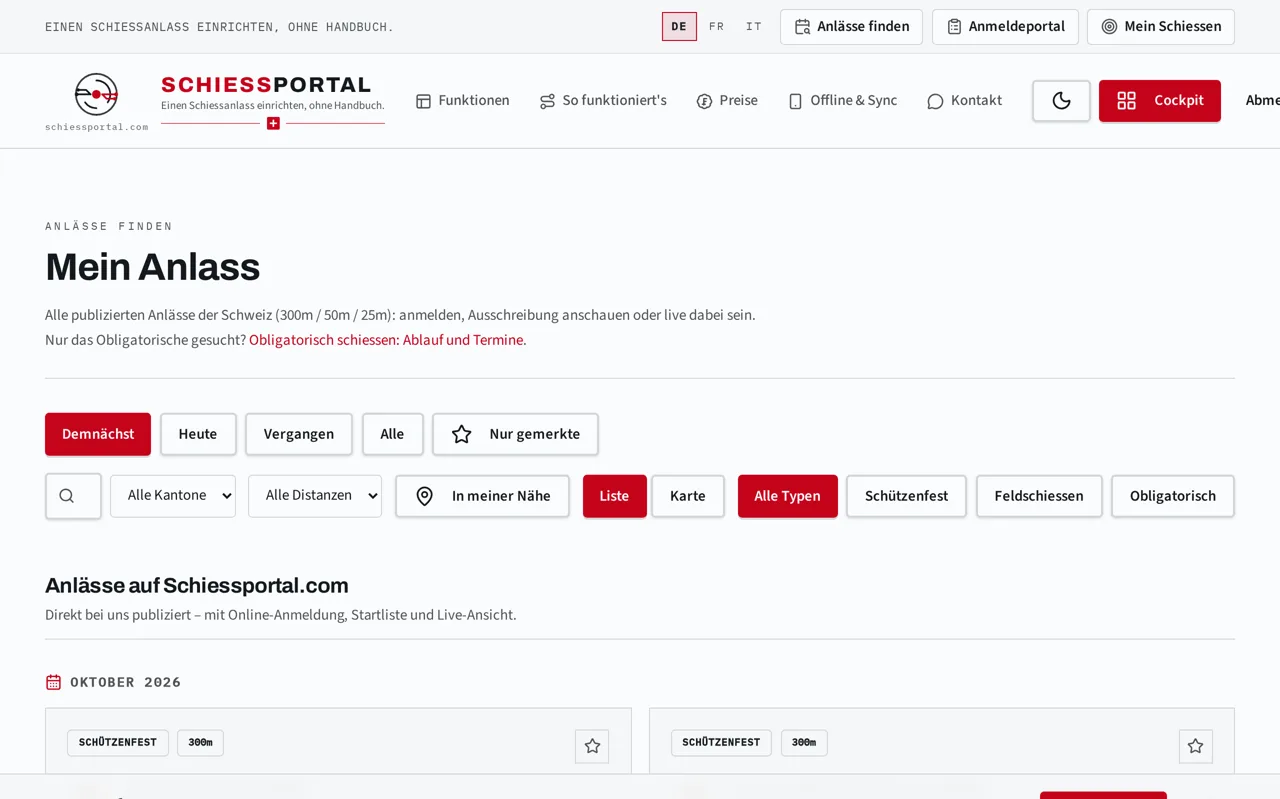Open Anlässe finden in the top bar
Screen dimensions: 1280x799
coord(851,27)
